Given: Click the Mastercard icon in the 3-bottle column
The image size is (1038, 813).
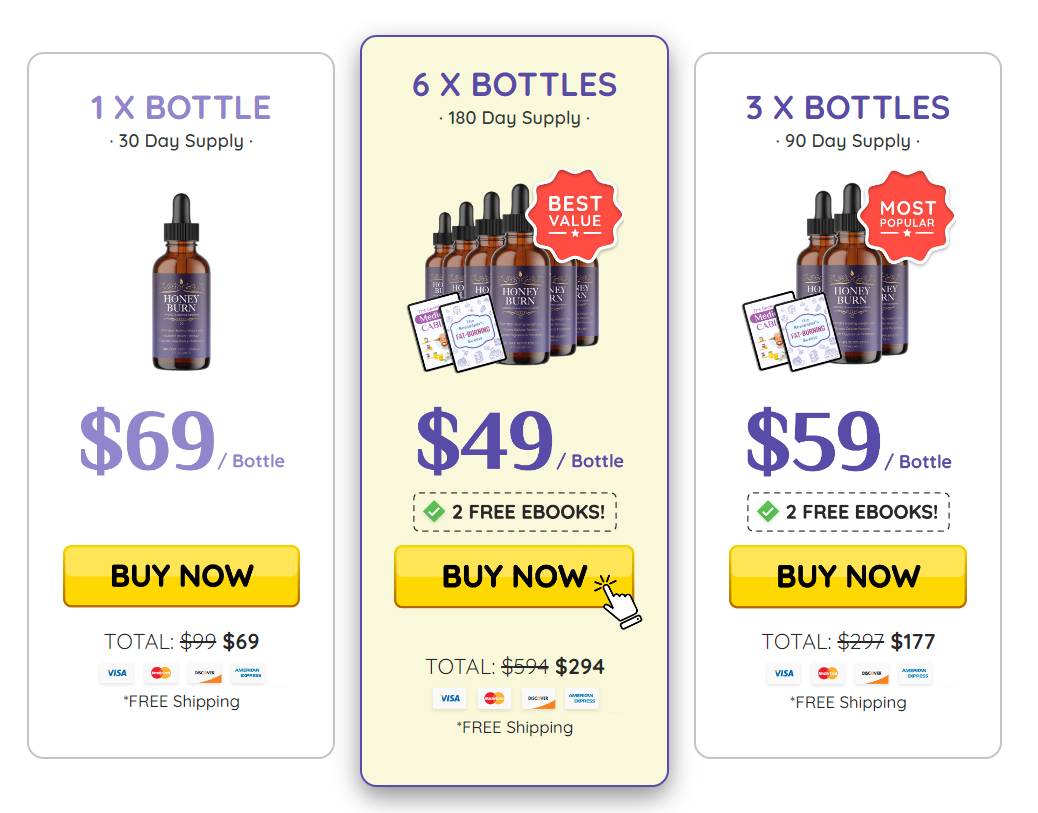Looking at the screenshot, I should [827, 674].
